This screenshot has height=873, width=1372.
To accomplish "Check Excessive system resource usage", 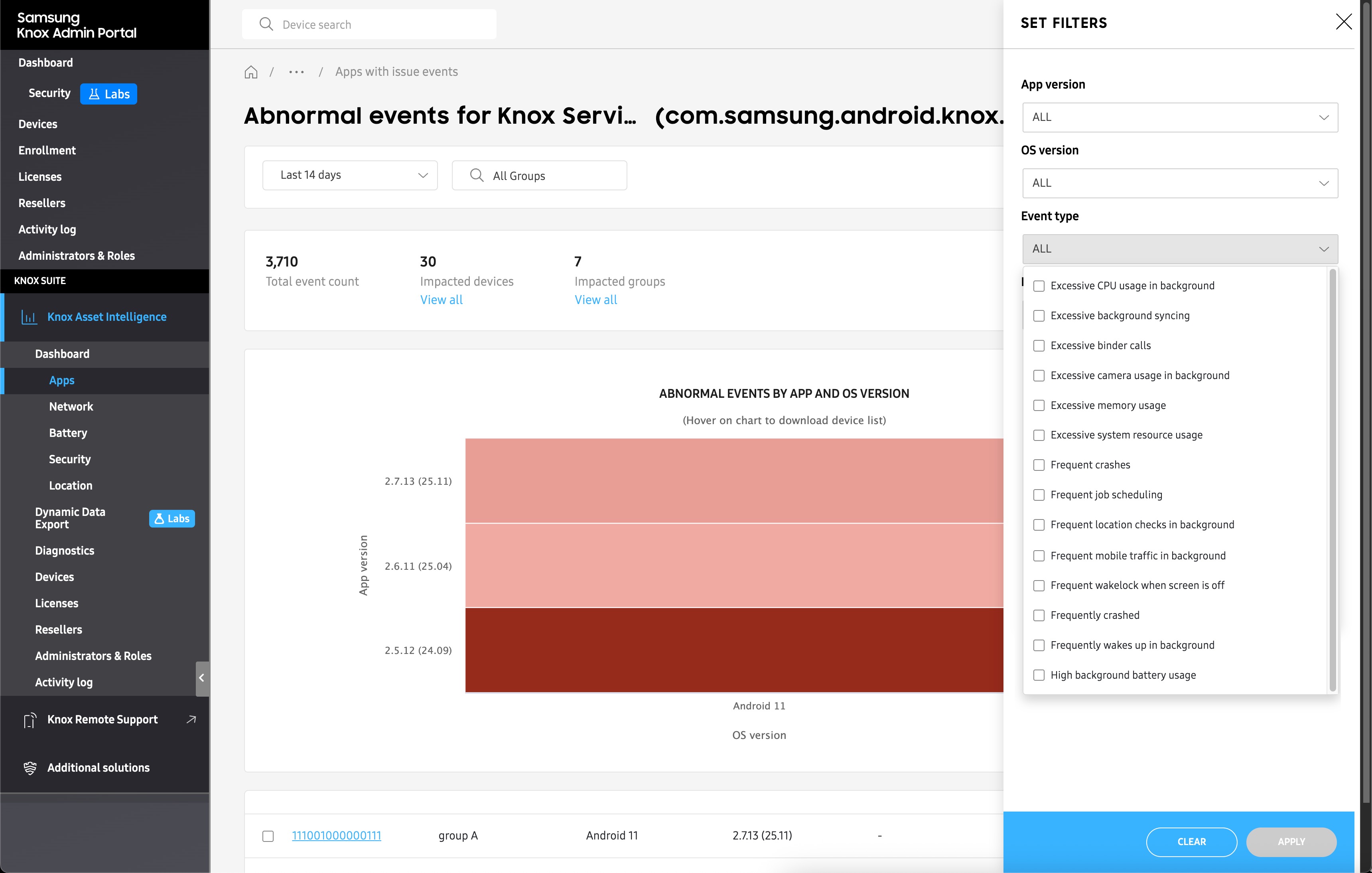I will [x=1039, y=435].
